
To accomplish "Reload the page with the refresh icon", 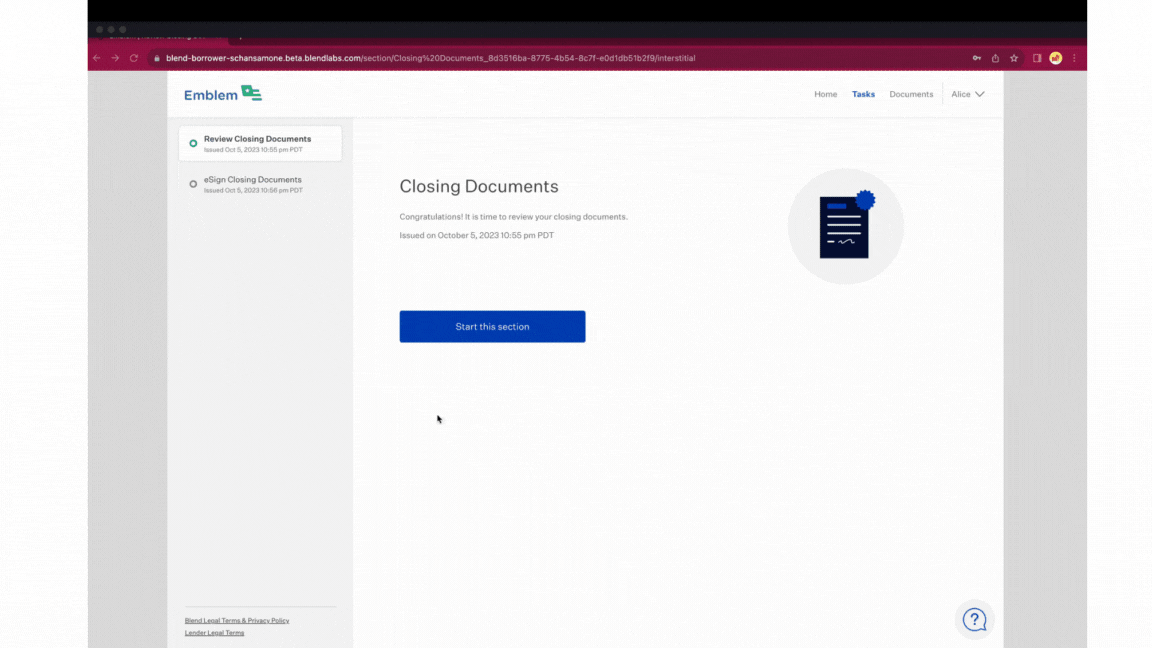I will tap(133, 58).
